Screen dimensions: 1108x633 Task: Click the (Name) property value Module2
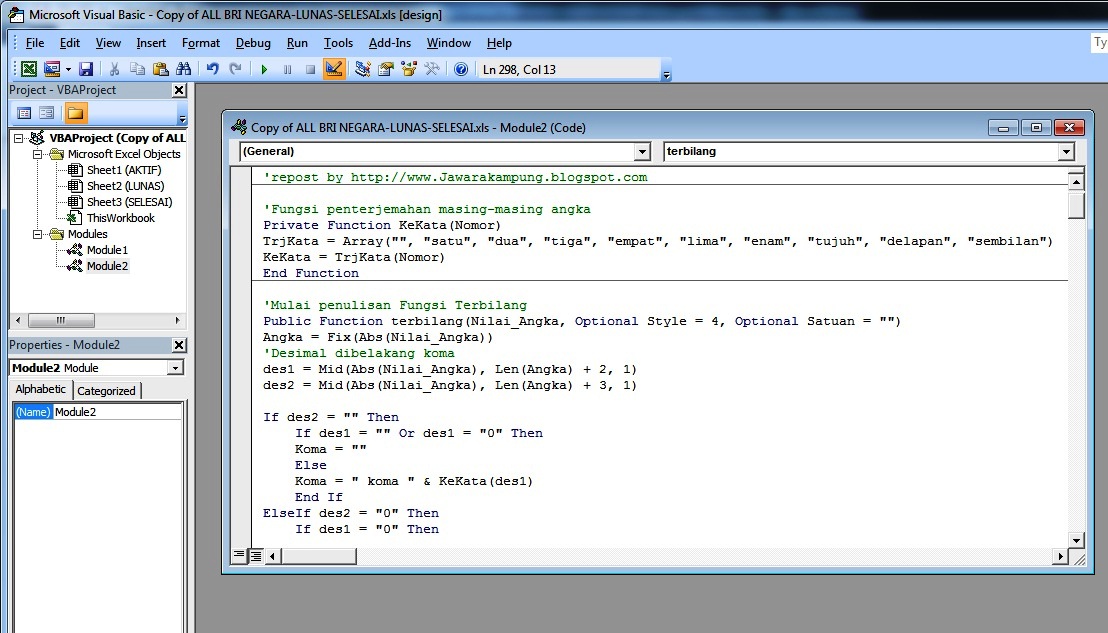pyautogui.click(x=117, y=412)
